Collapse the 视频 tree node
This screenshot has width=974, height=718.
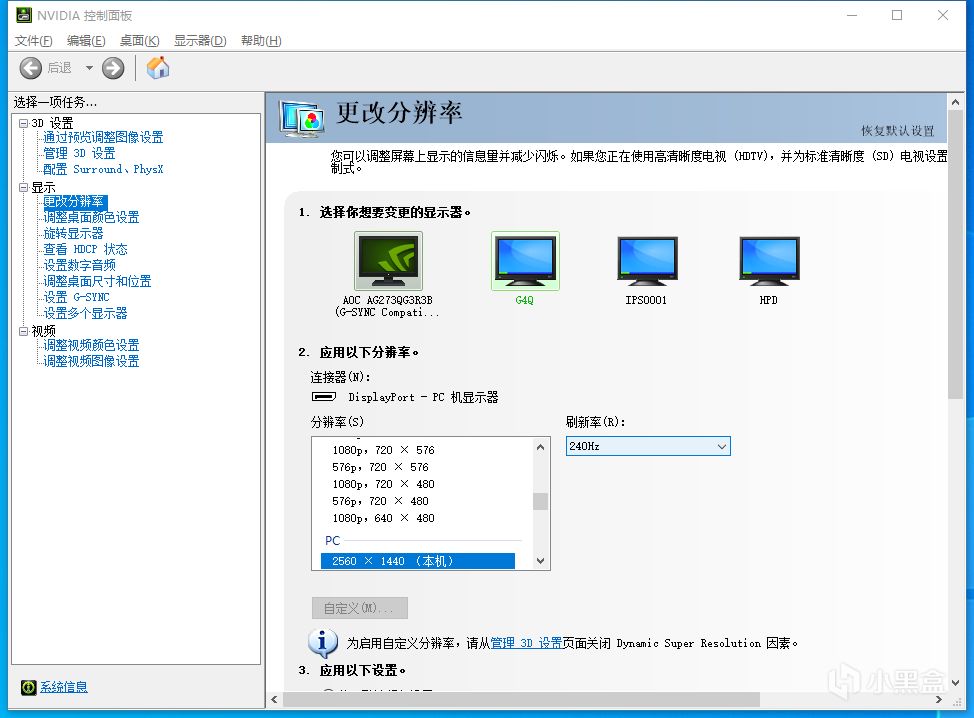(24, 331)
